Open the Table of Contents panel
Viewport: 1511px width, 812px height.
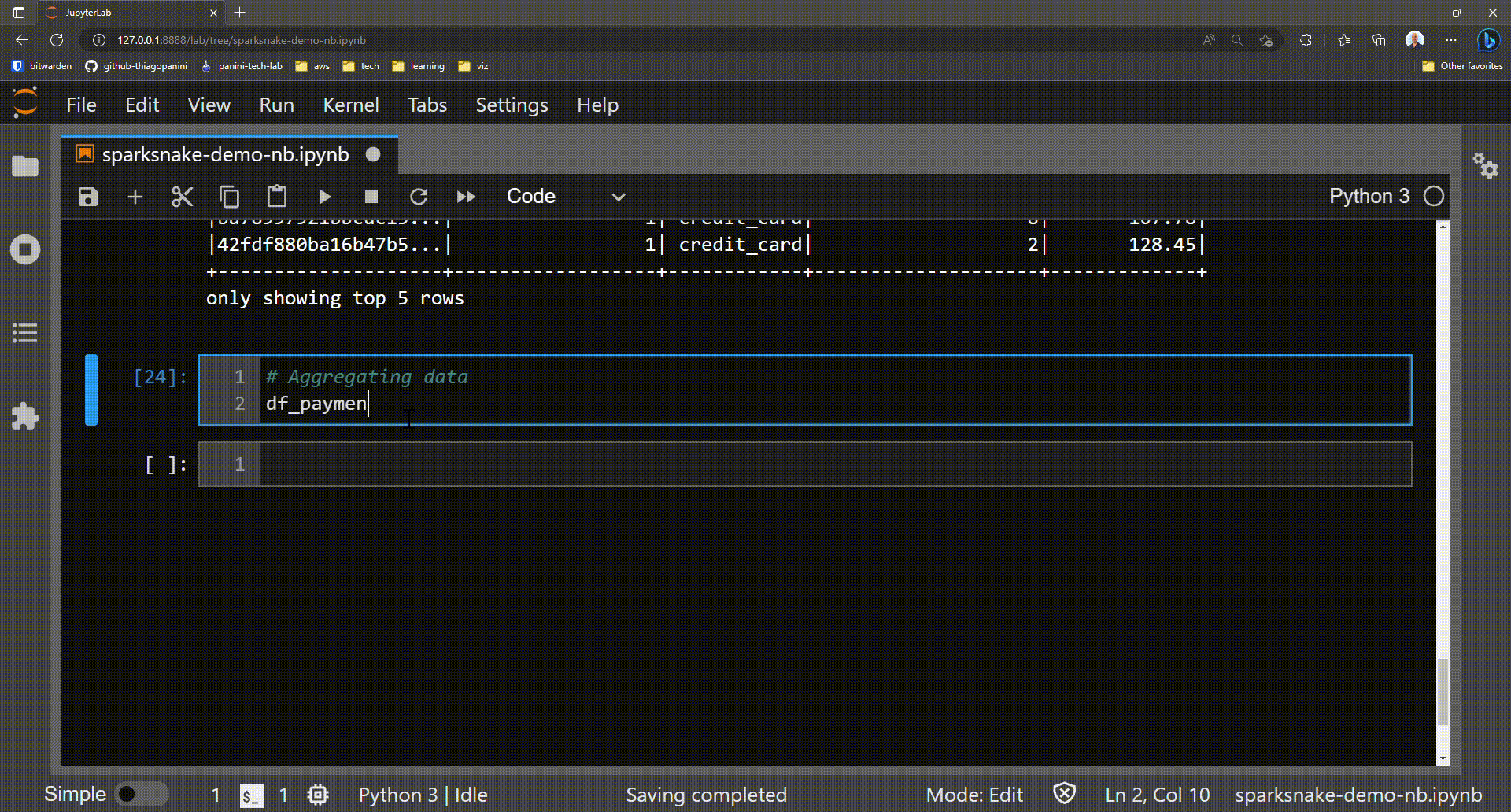point(25,333)
